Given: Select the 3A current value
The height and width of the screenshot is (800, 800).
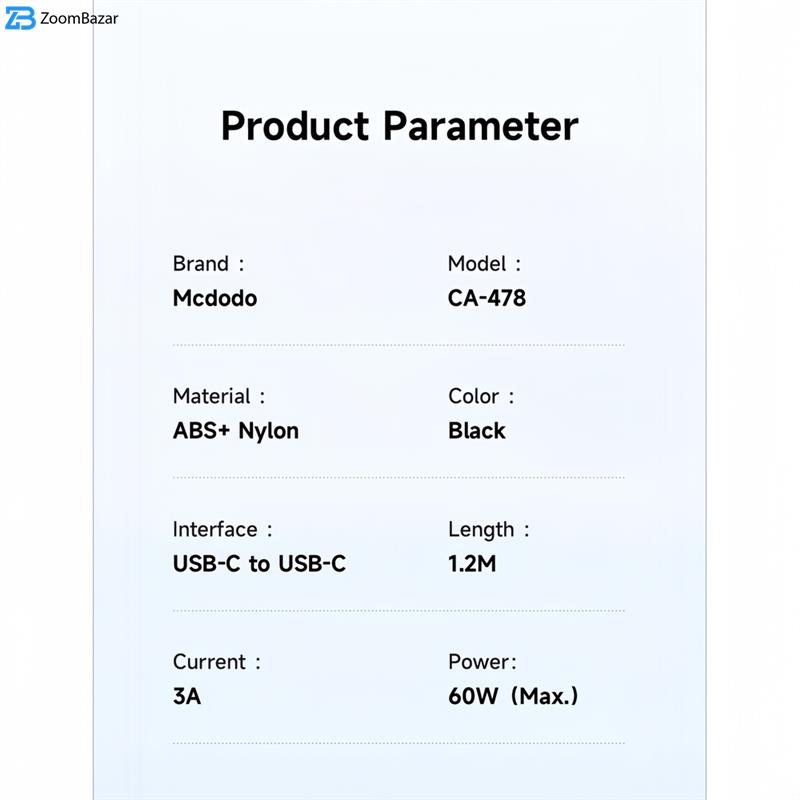Looking at the screenshot, I should tap(187, 696).
